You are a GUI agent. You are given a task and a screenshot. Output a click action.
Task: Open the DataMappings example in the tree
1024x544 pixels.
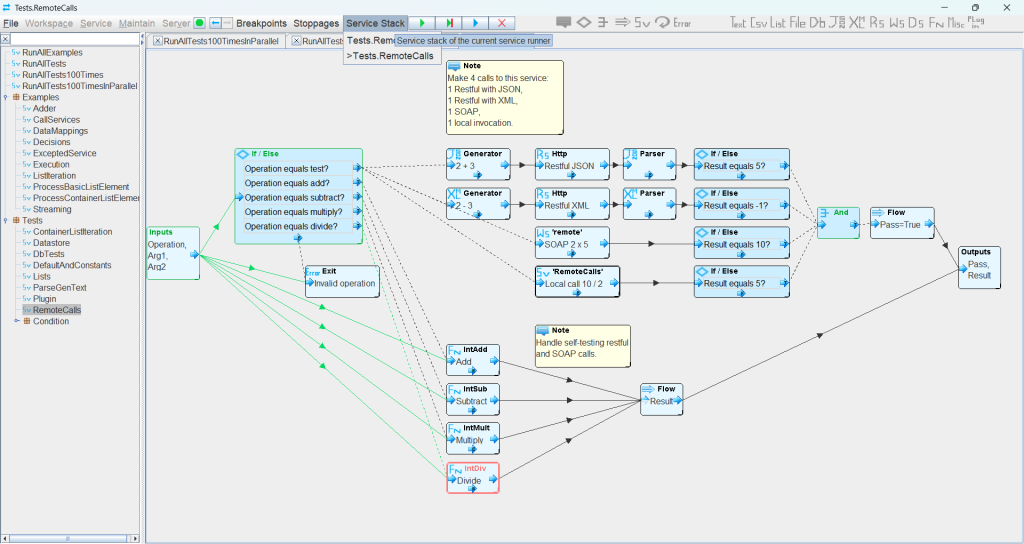(60, 131)
